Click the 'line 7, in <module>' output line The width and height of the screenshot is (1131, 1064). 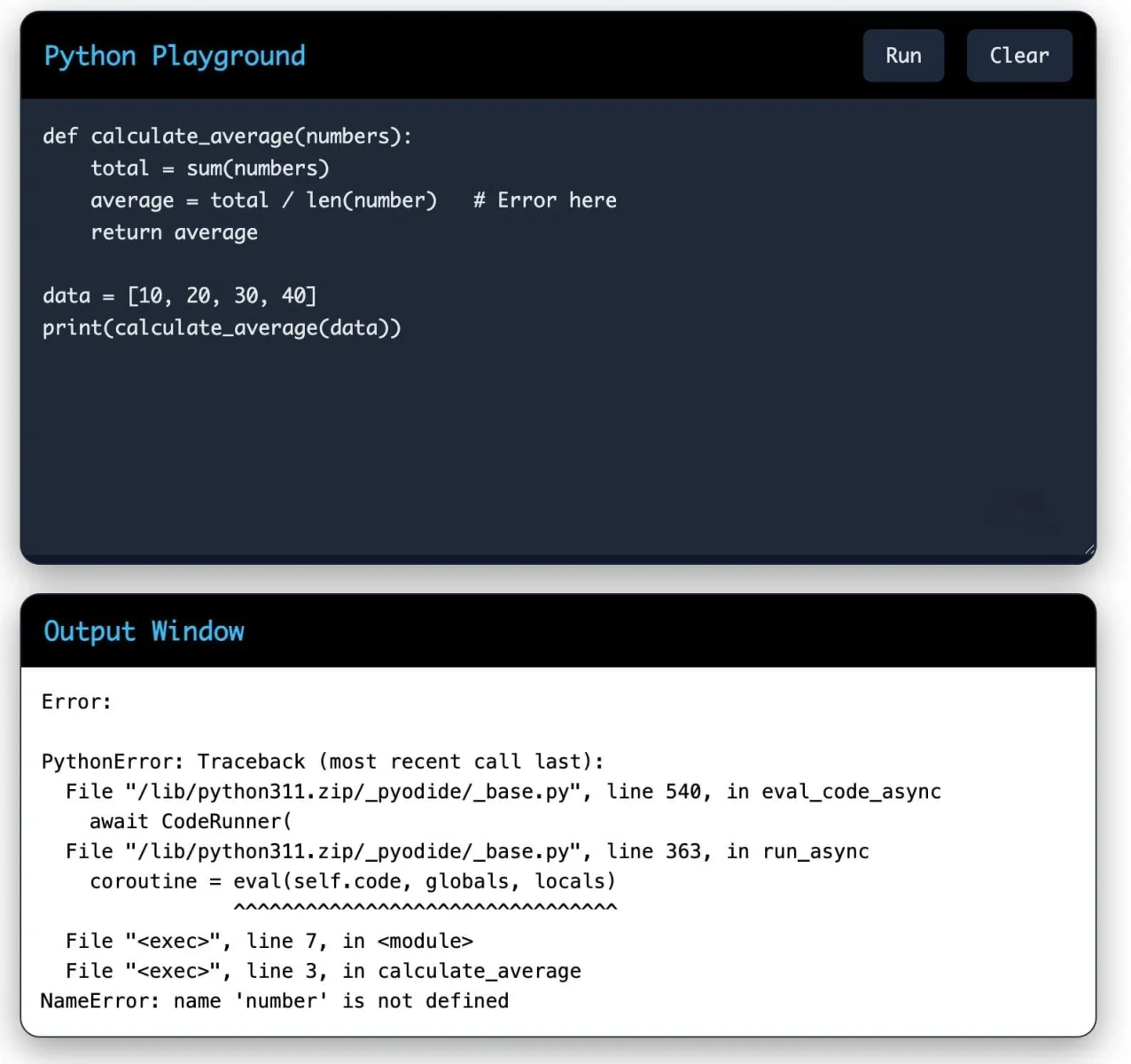tap(269, 942)
